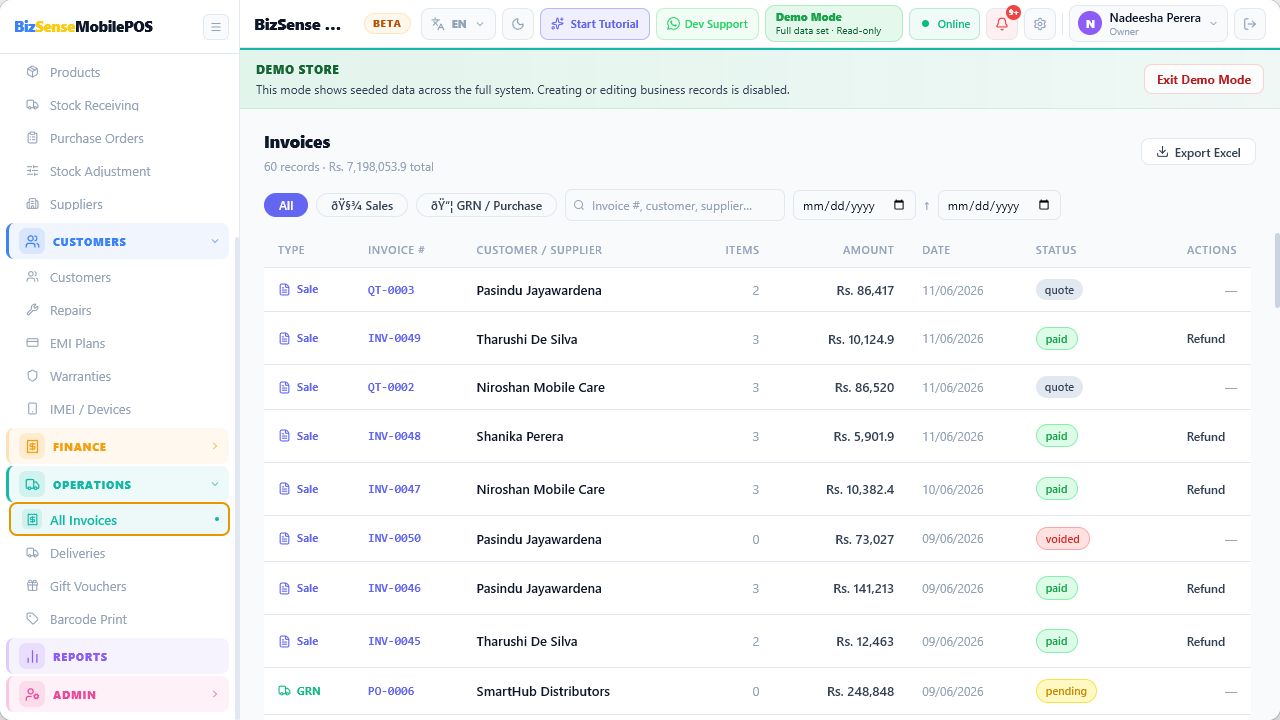Click Start Tutorial button

click(595, 24)
